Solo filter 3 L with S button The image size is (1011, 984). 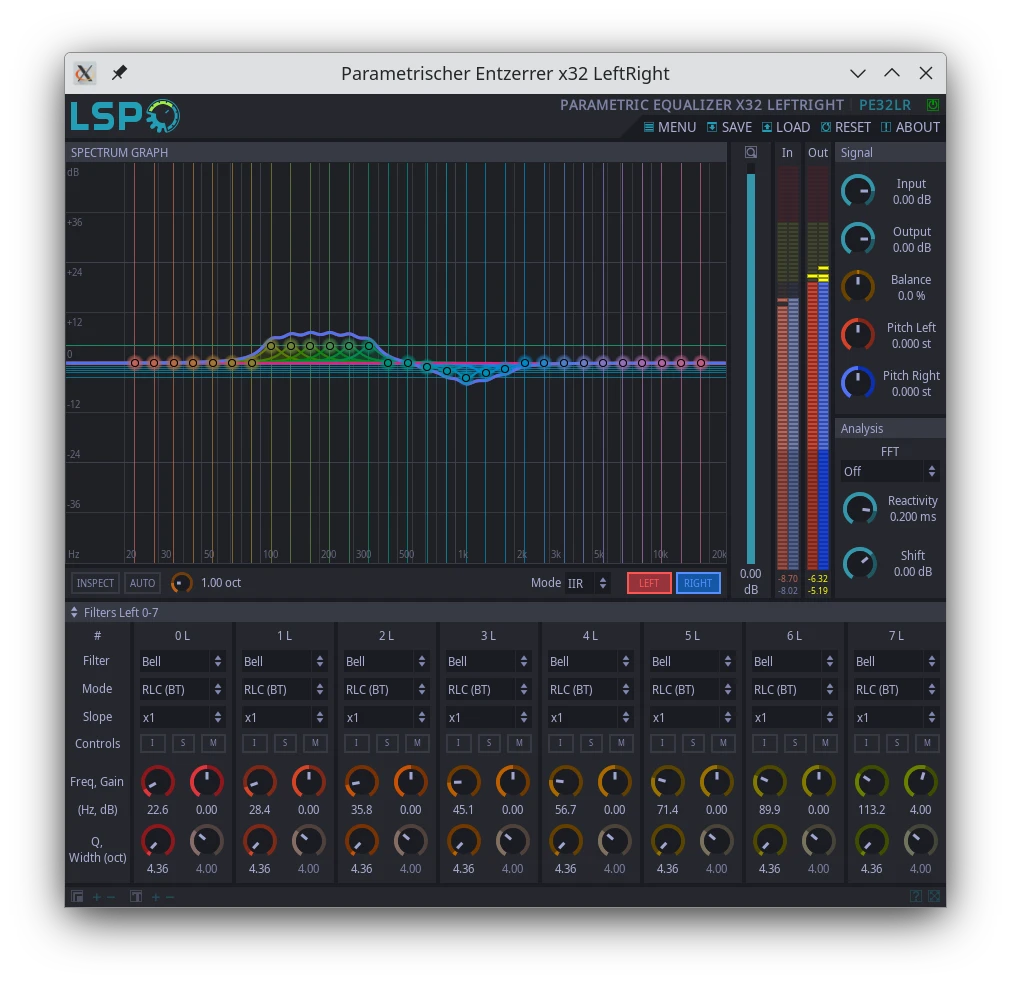pyautogui.click(x=489, y=743)
